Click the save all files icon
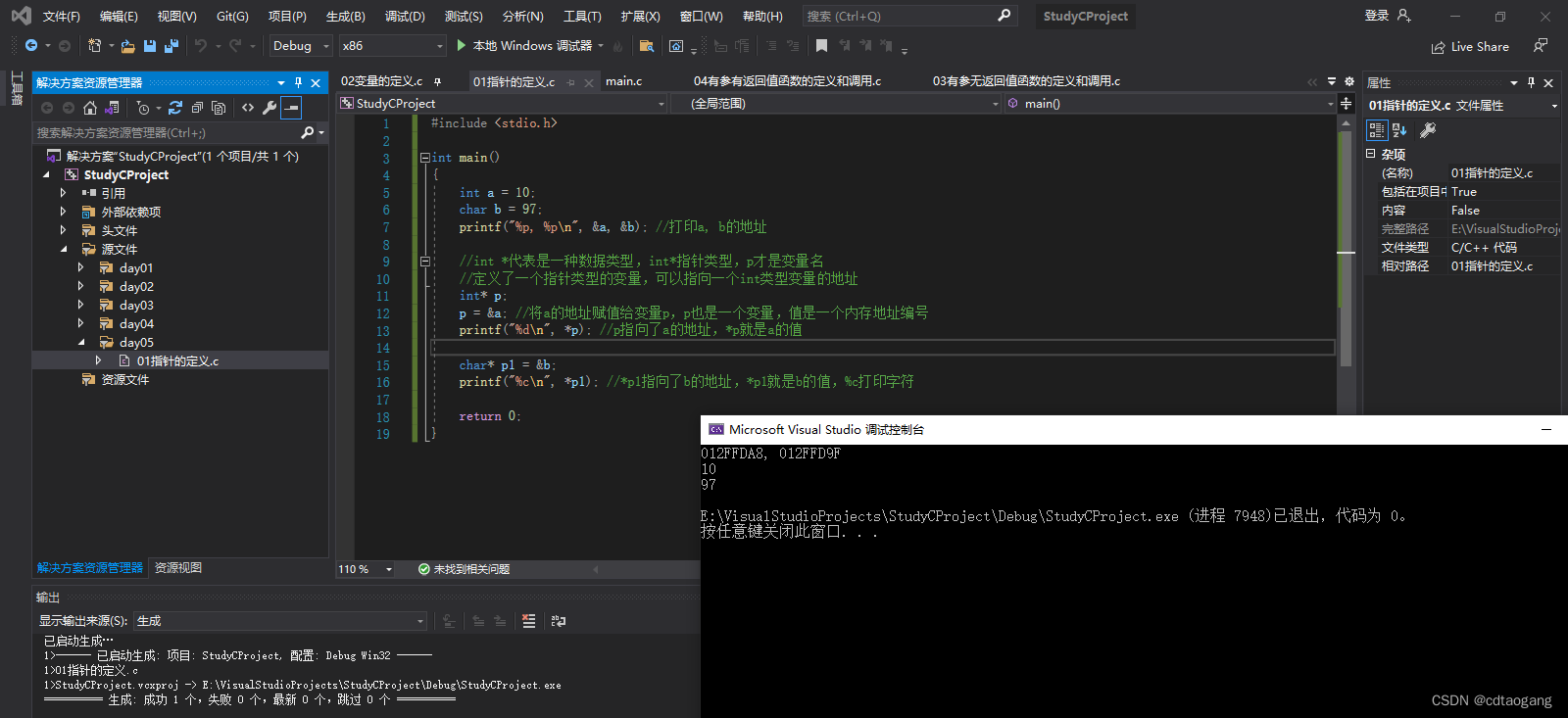This screenshot has height=718, width=1568. point(171,46)
